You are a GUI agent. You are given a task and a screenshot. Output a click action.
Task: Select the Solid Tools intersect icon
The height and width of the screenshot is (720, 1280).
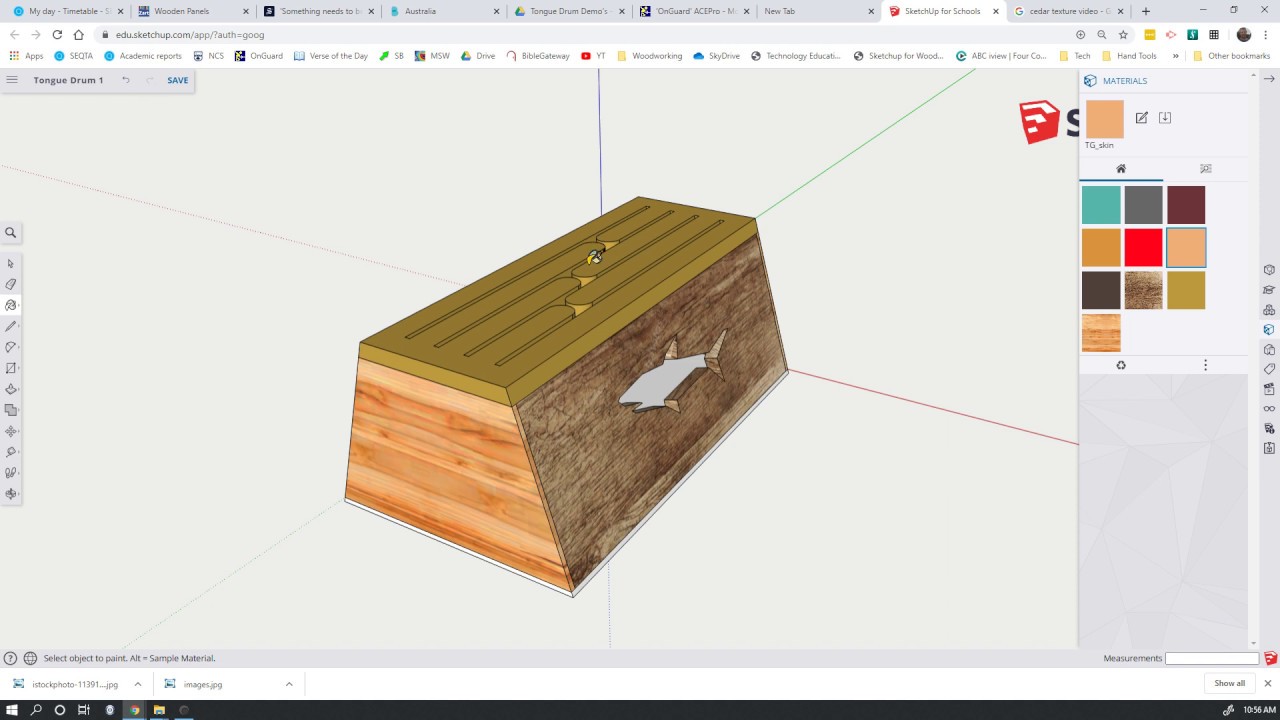(x=11, y=410)
